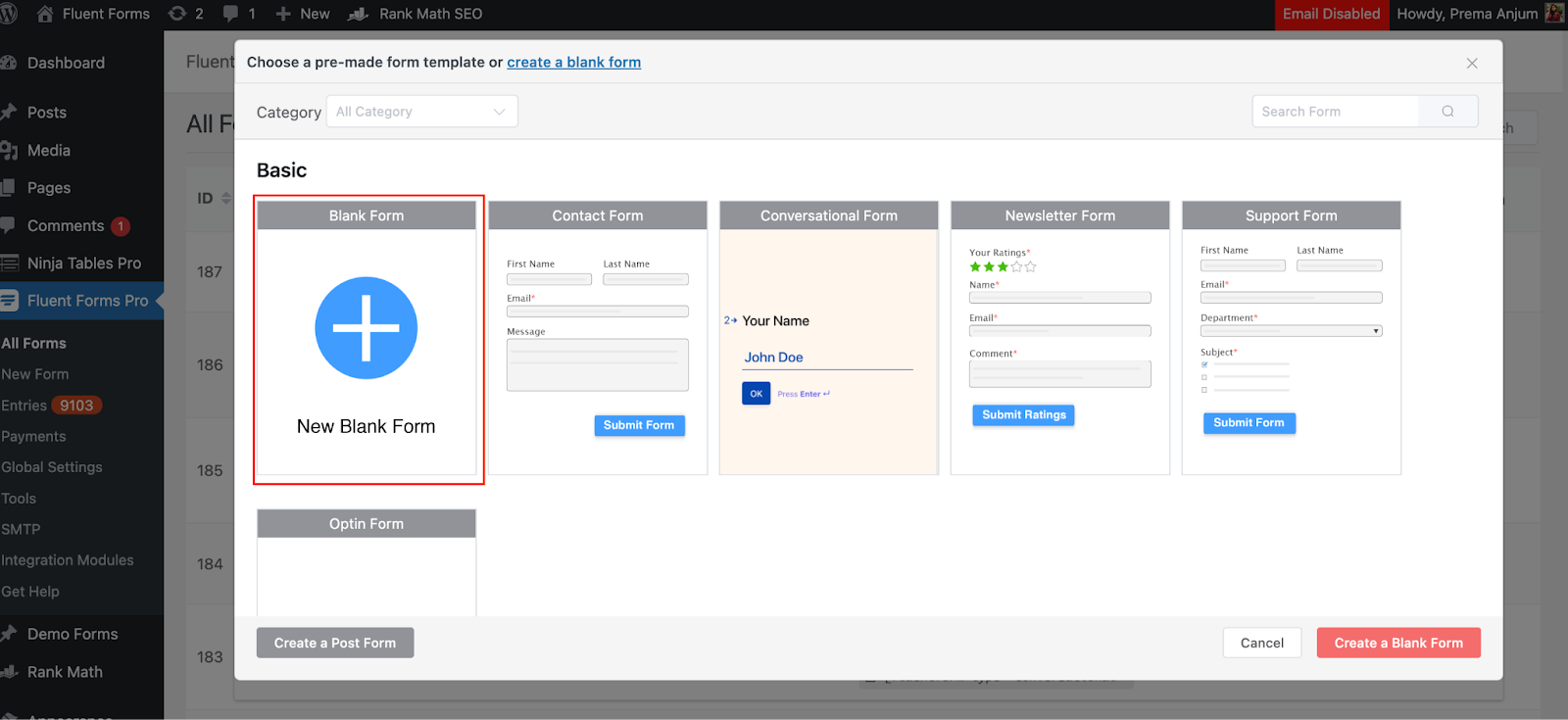Viewport: 1568px width, 720px height.
Task: Click the Comments icon in sidebar
Action: [x=9, y=225]
